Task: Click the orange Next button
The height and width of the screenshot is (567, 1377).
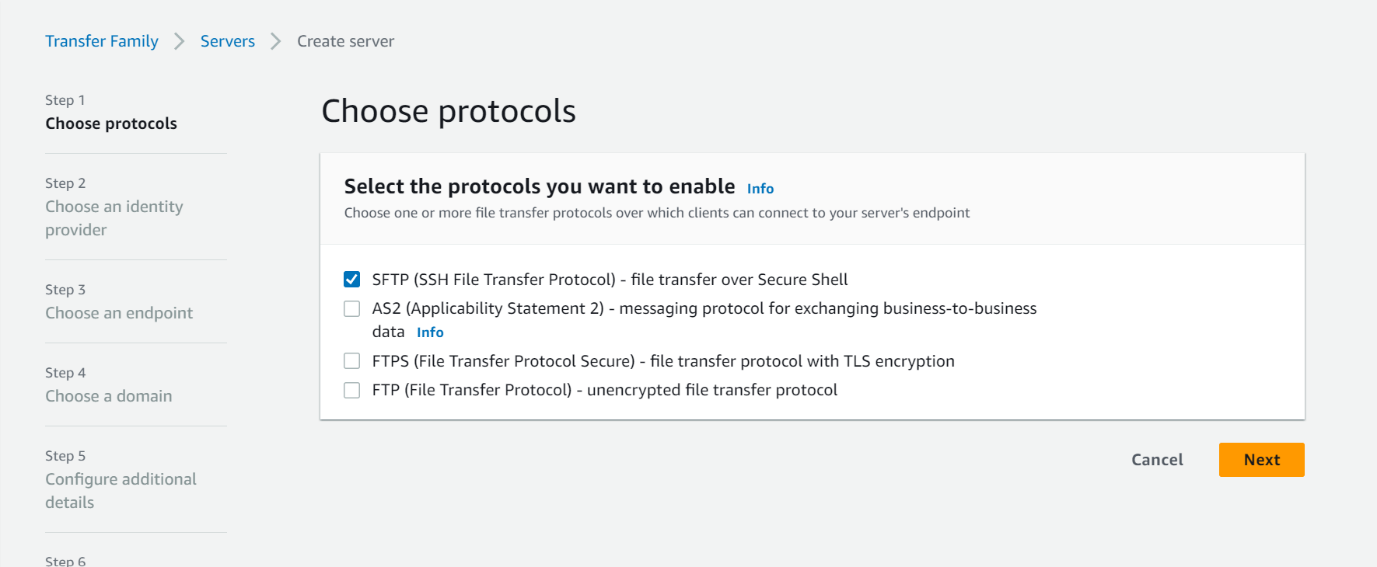Action: [x=1261, y=460]
